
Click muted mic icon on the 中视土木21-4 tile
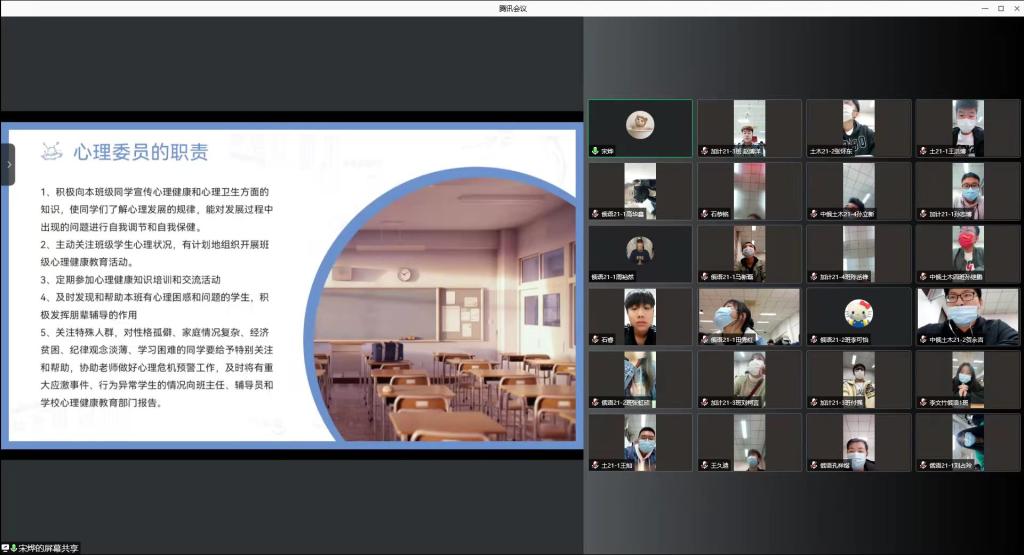(x=813, y=214)
